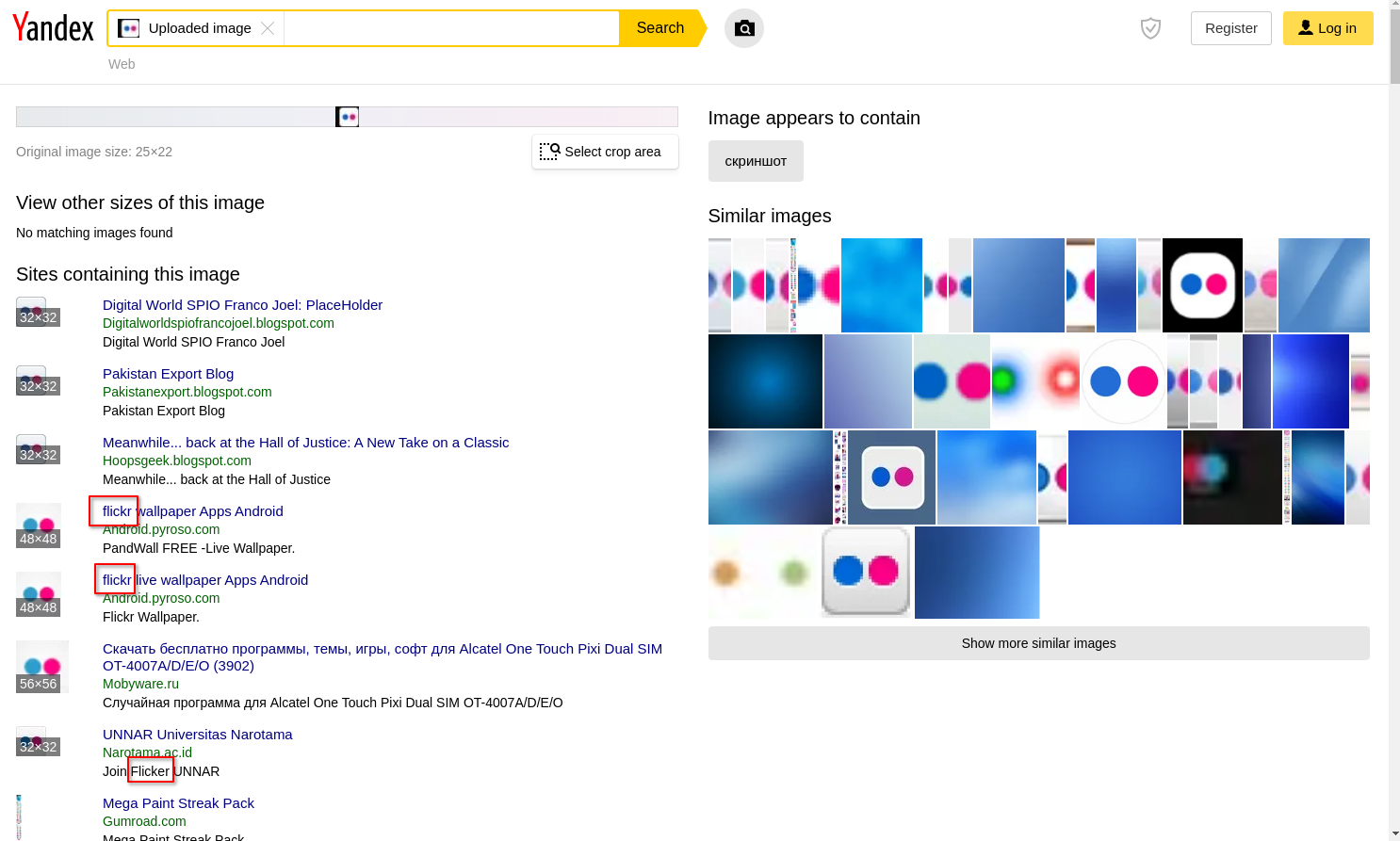Click the Register button

(x=1230, y=28)
